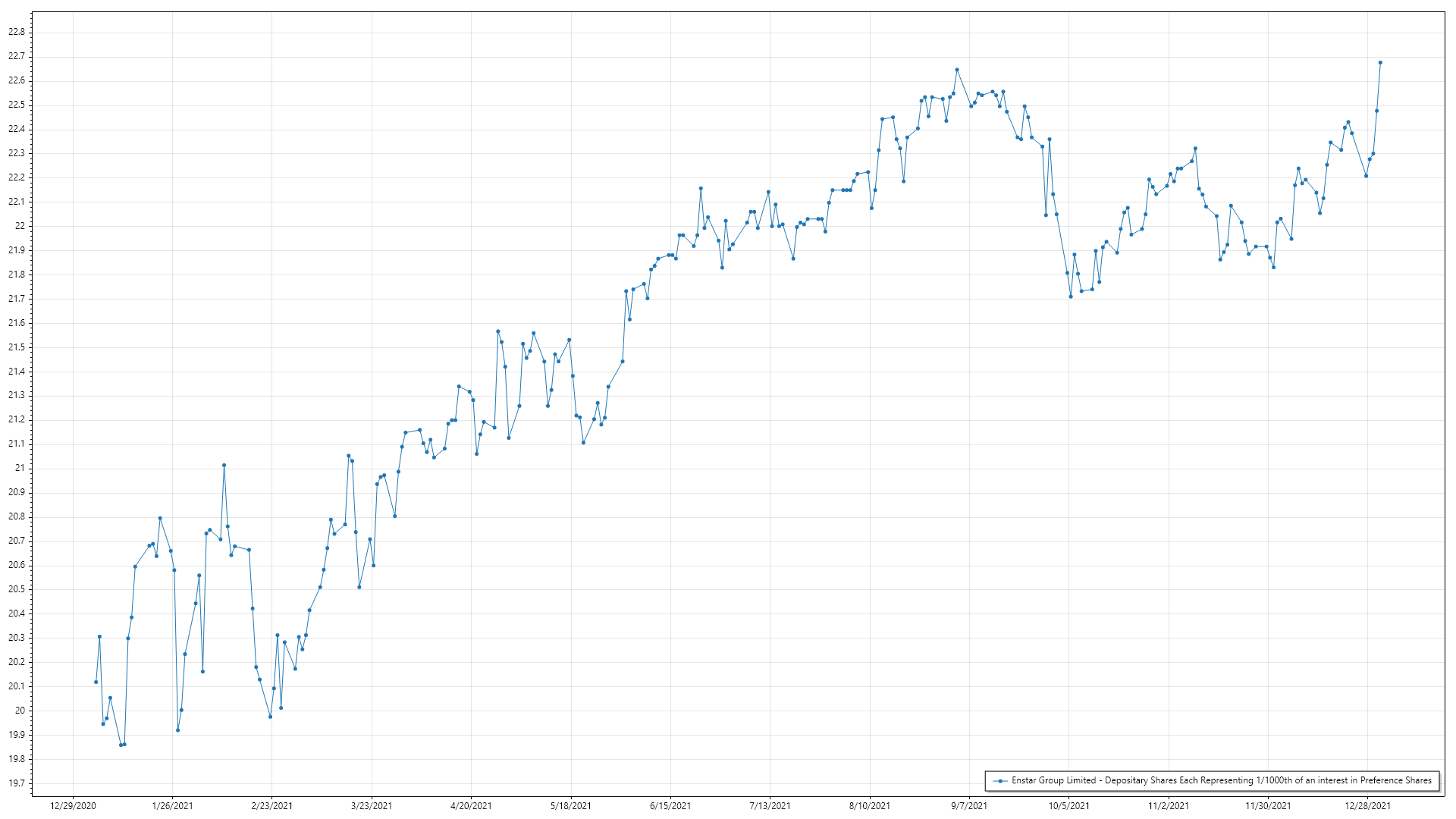Click the 3/23/2021 x-axis date label
This screenshot has height=819, width=1456.
tap(372, 806)
